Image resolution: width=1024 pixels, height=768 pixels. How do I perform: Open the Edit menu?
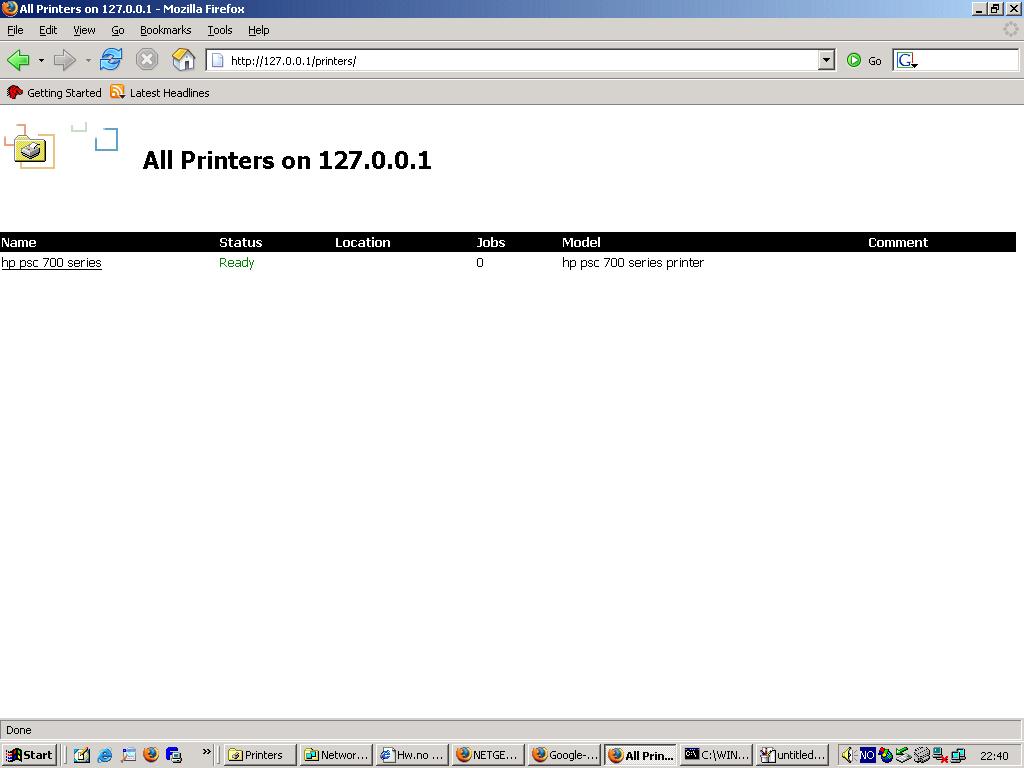(48, 30)
